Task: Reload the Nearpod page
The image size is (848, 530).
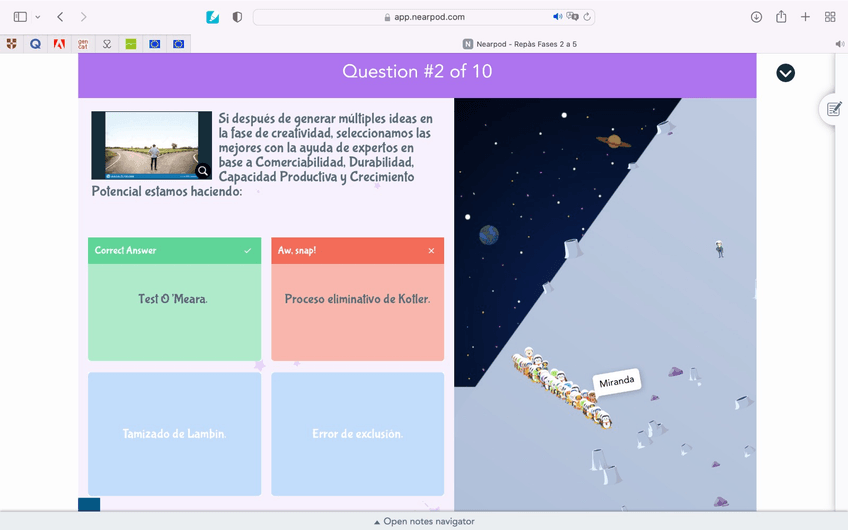Action: [587, 17]
